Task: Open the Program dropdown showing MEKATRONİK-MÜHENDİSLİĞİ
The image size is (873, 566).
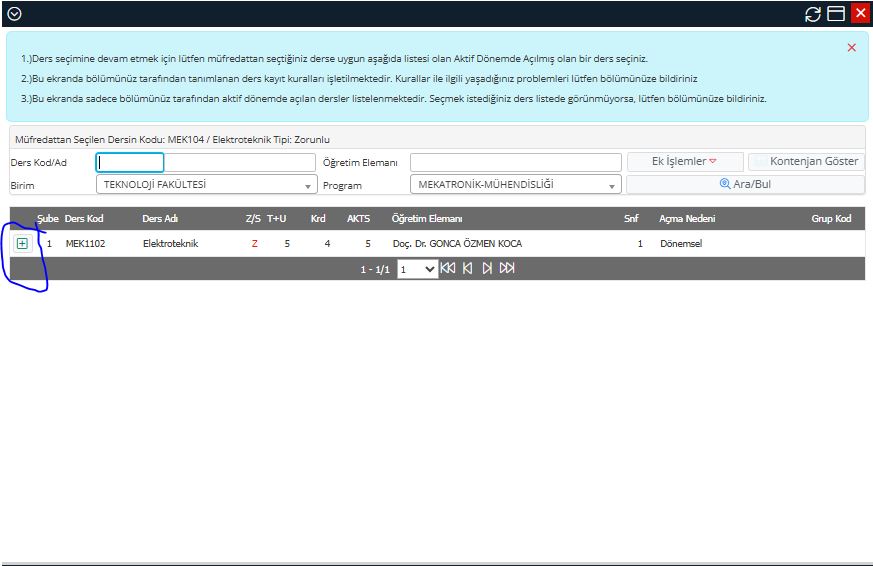Action: [x=515, y=185]
